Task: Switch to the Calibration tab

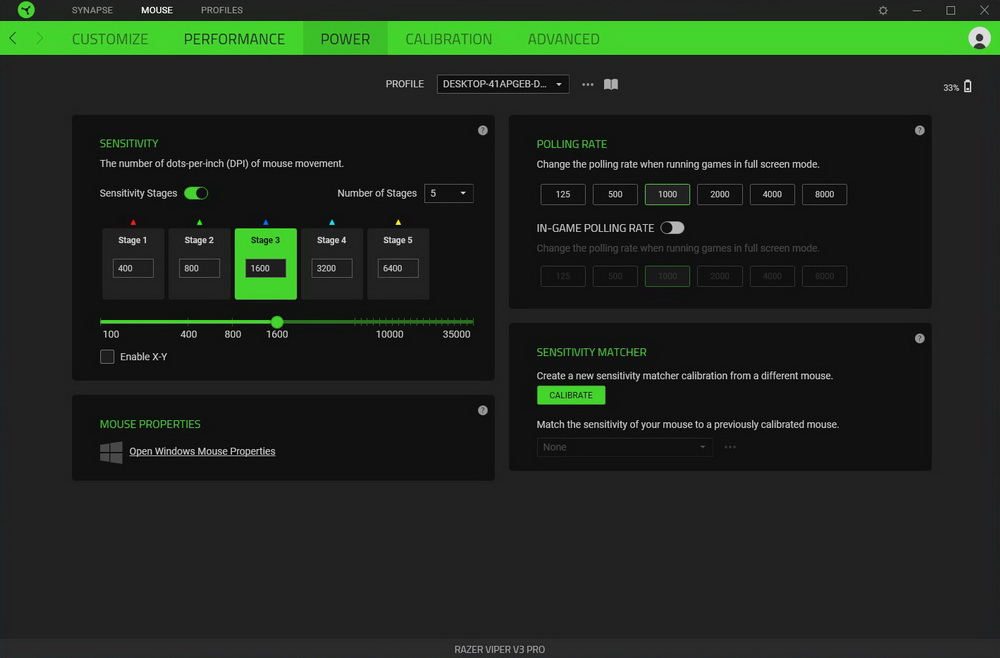Action: [448, 39]
